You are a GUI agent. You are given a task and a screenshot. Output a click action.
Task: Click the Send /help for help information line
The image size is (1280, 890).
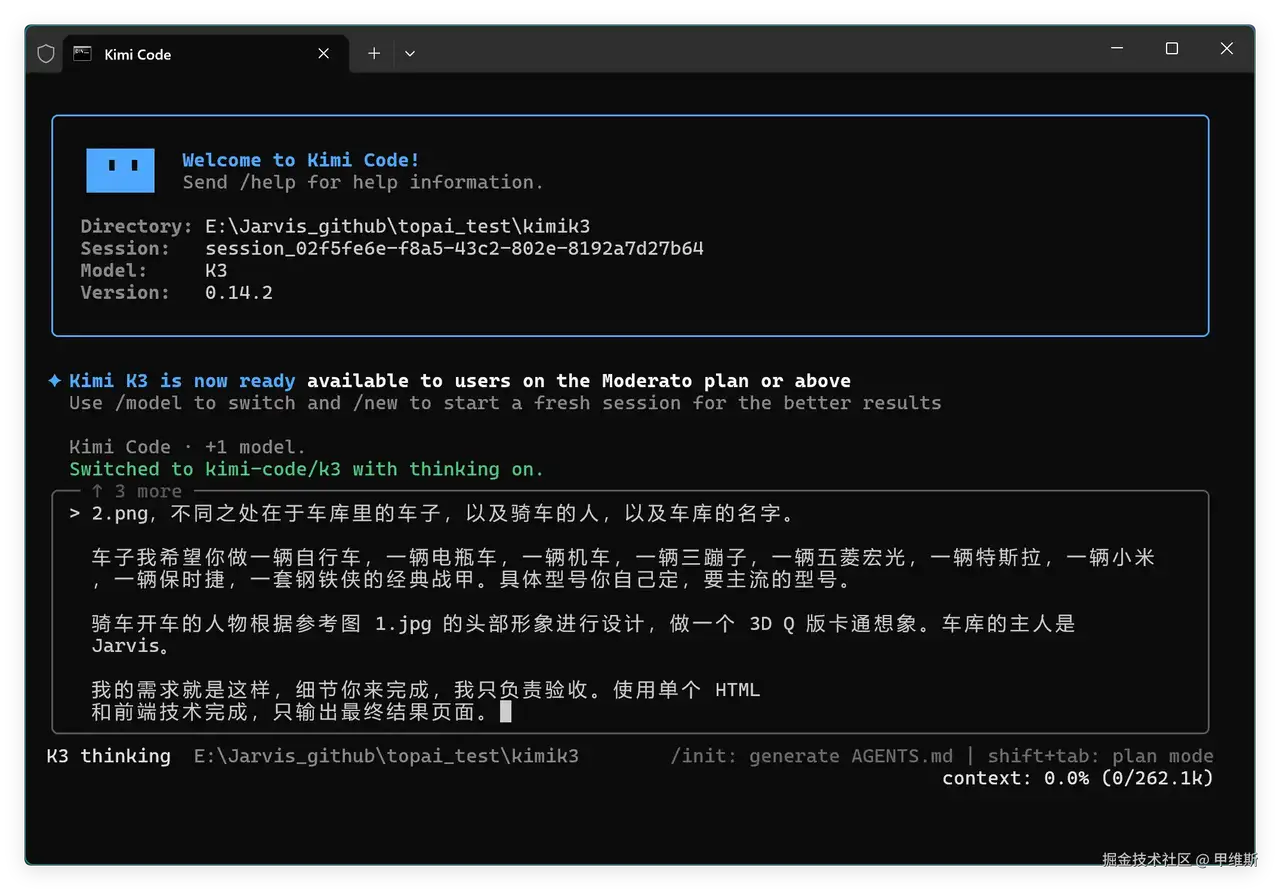pyautogui.click(x=363, y=182)
